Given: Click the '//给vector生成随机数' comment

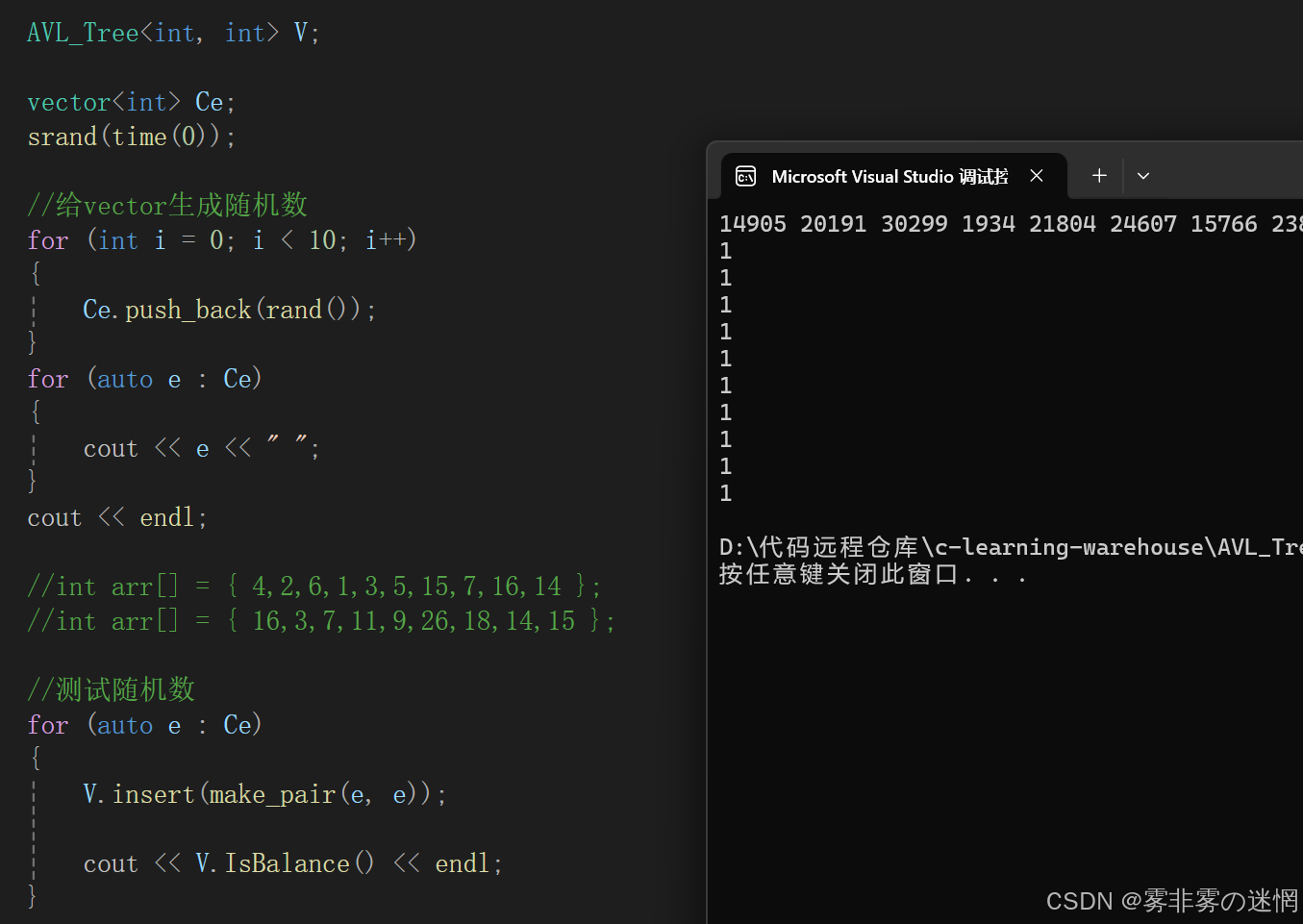Looking at the screenshot, I should tap(167, 205).
